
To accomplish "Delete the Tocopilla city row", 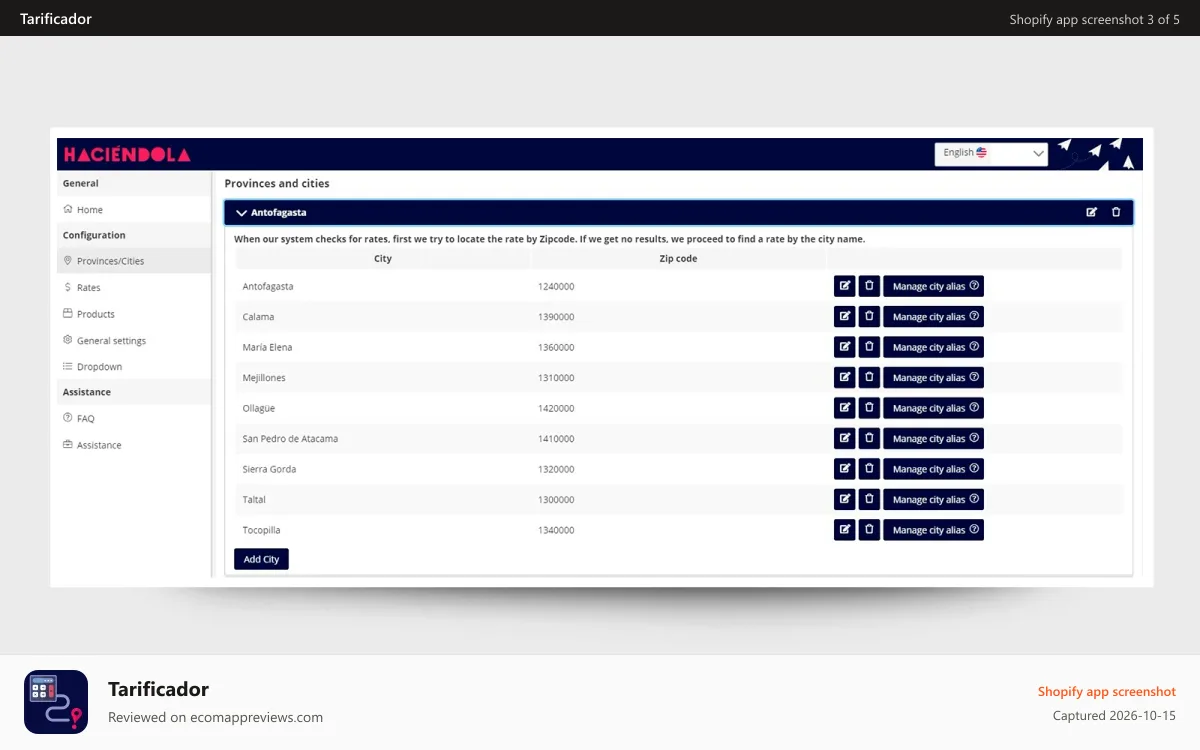I will pyautogui.click(x=870, y=530).
